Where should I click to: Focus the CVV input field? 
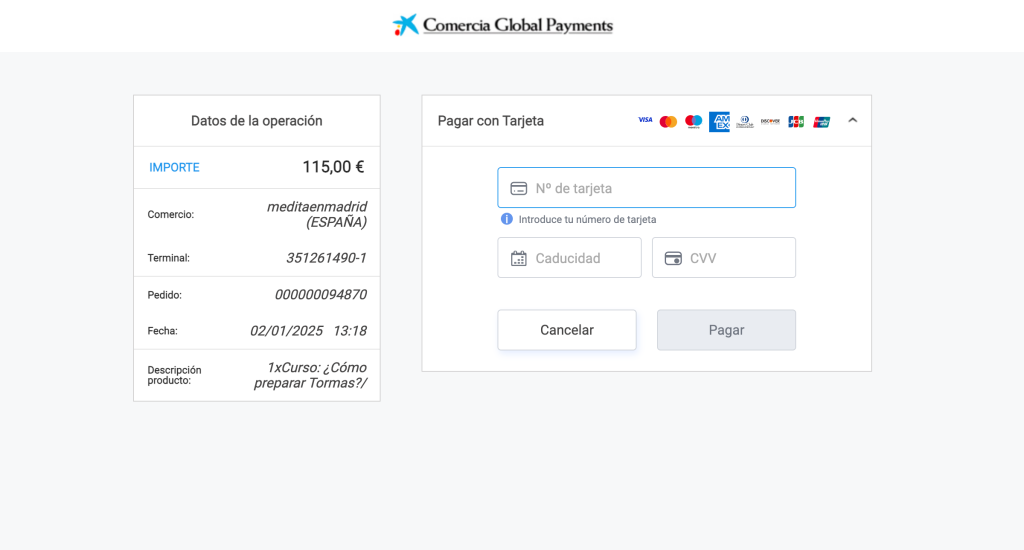724,257
